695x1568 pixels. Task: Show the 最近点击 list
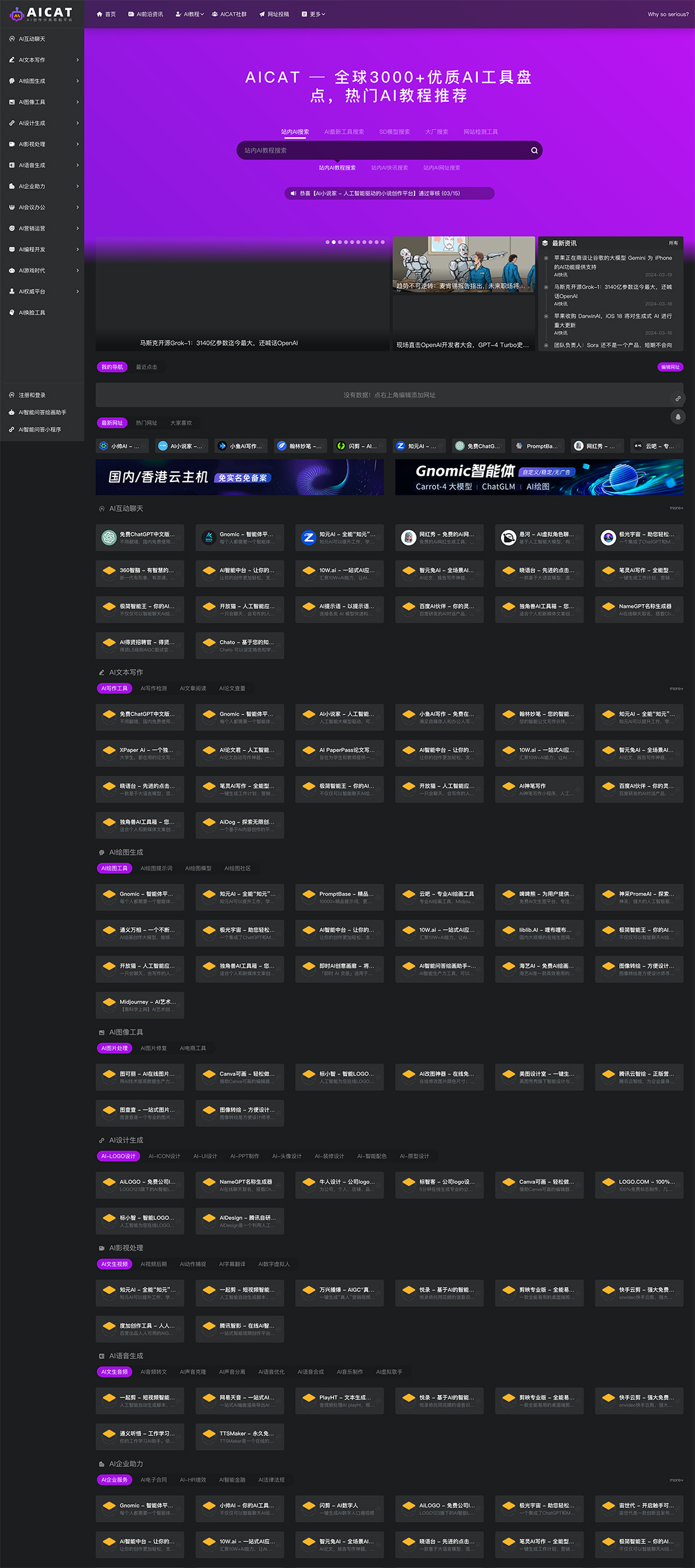147,367
